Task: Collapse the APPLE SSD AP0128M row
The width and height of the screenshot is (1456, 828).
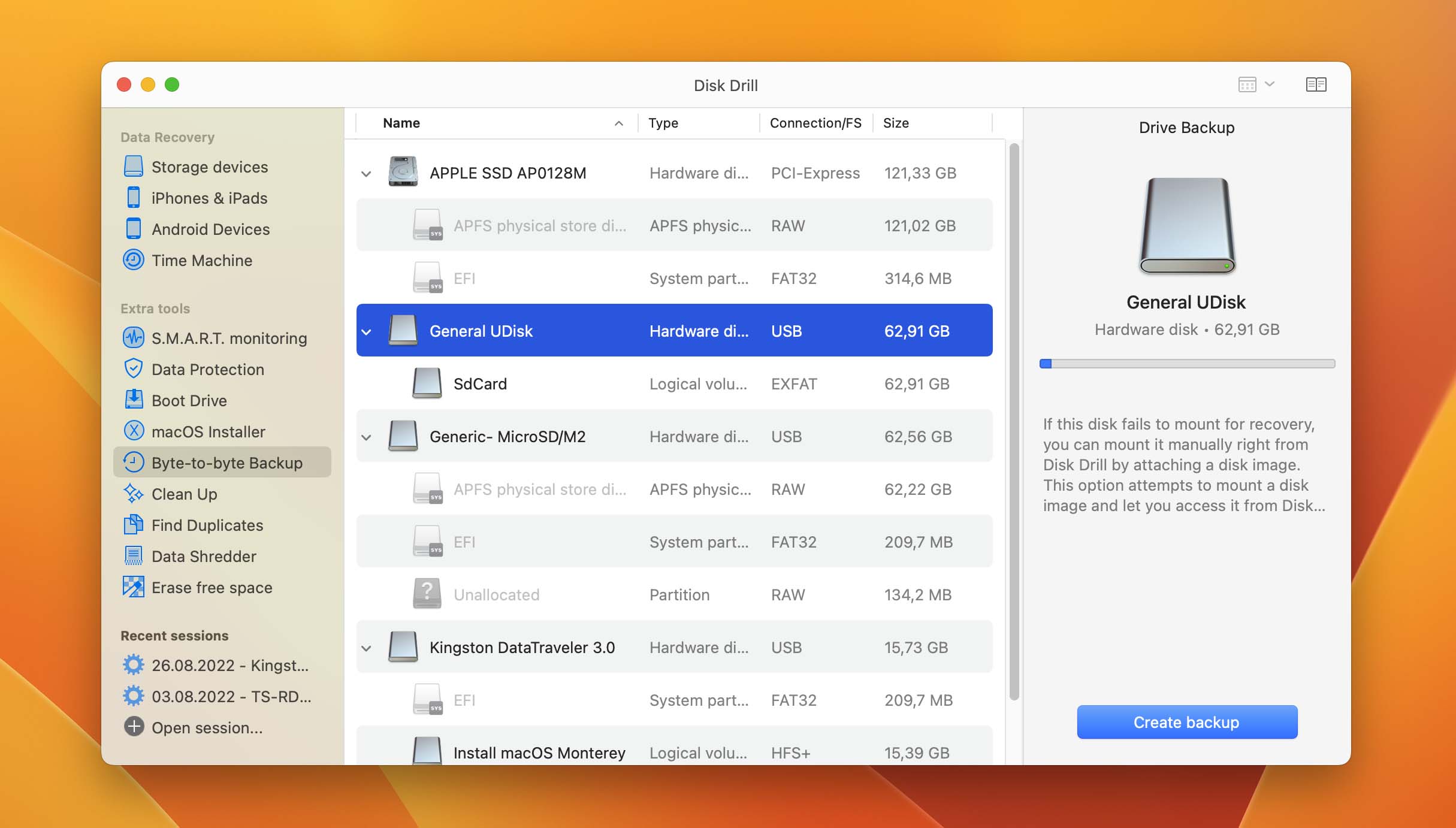Action: pyautogui.click(x=366, y=174)
